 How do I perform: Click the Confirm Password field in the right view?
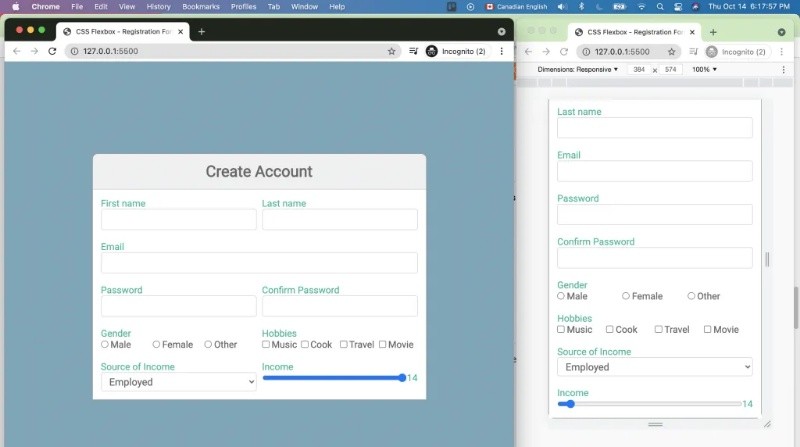tap(655, 258)
